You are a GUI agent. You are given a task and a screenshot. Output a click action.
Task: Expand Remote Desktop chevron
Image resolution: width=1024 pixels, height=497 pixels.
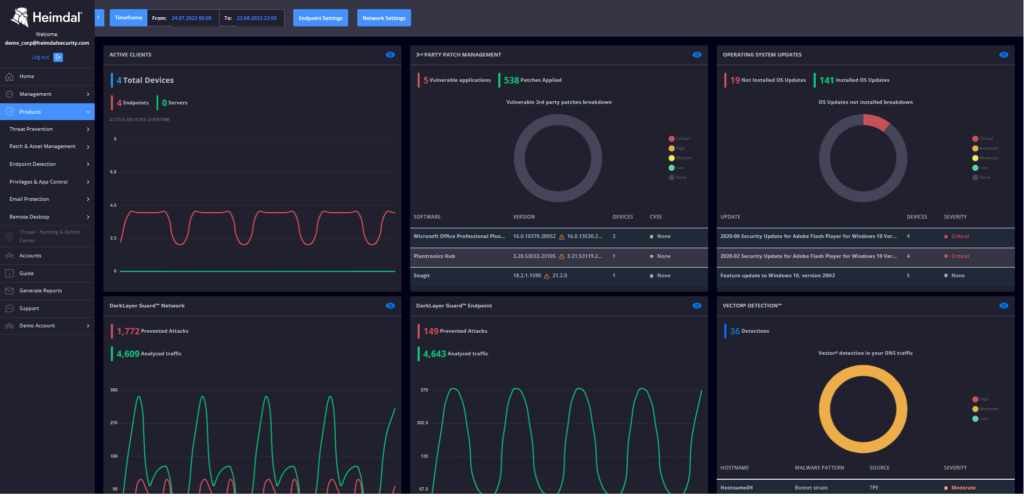click(x=88, y=217)
